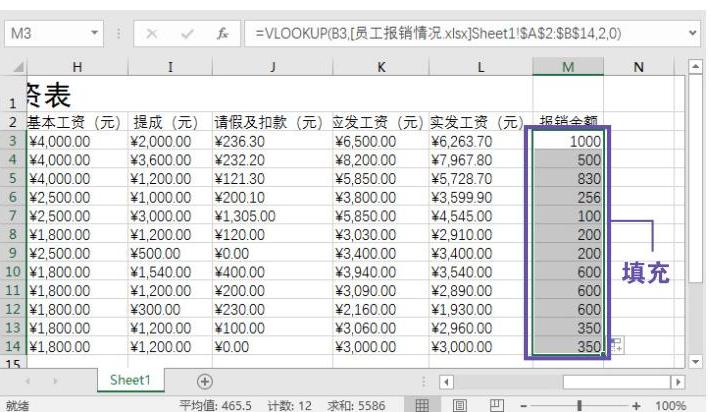The height and width of the screenshot is (412, 711).
Task: Click cell I9 with ¥500.00
Action: 170,253
